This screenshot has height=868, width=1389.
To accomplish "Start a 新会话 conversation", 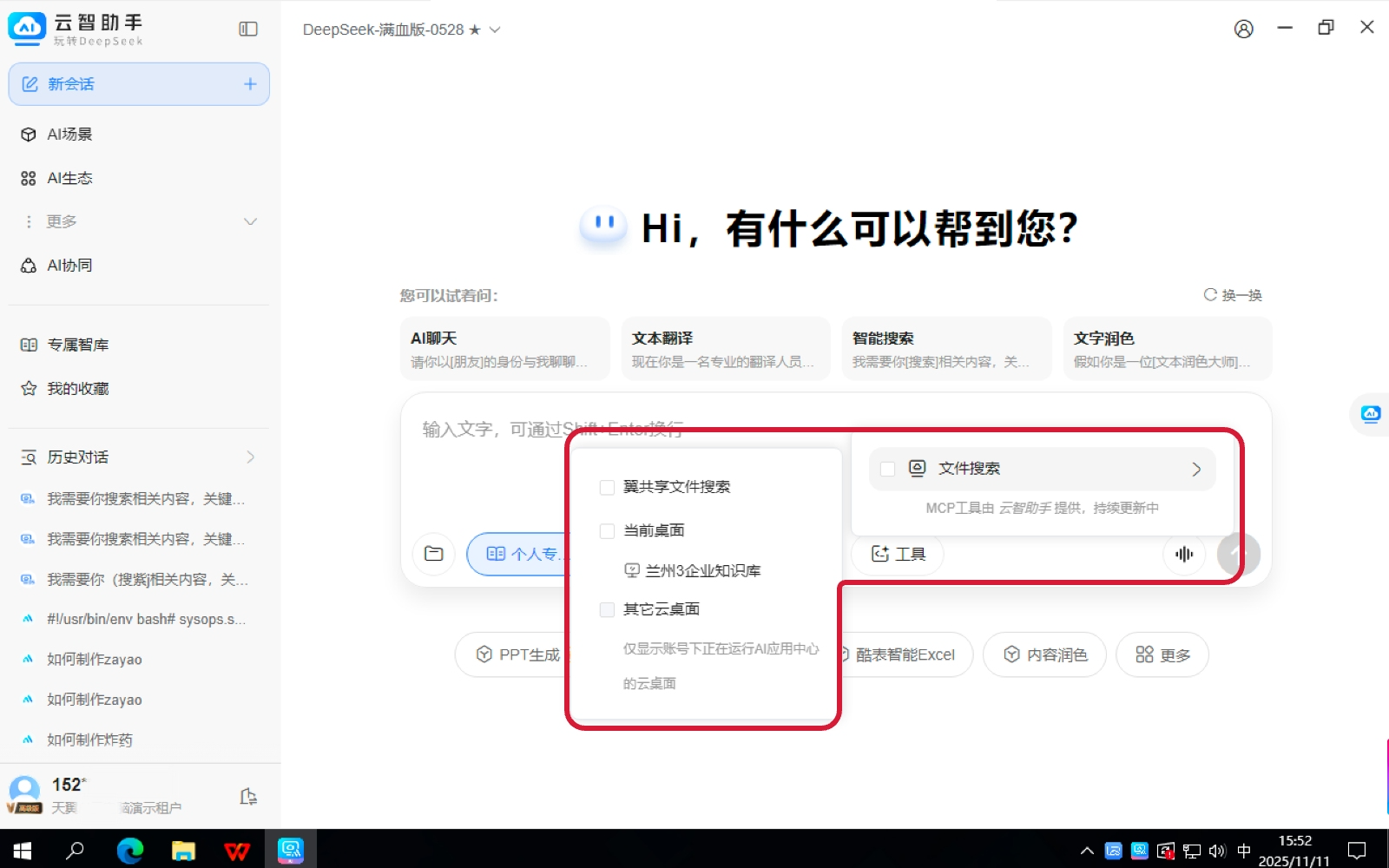I will (139, 84).
